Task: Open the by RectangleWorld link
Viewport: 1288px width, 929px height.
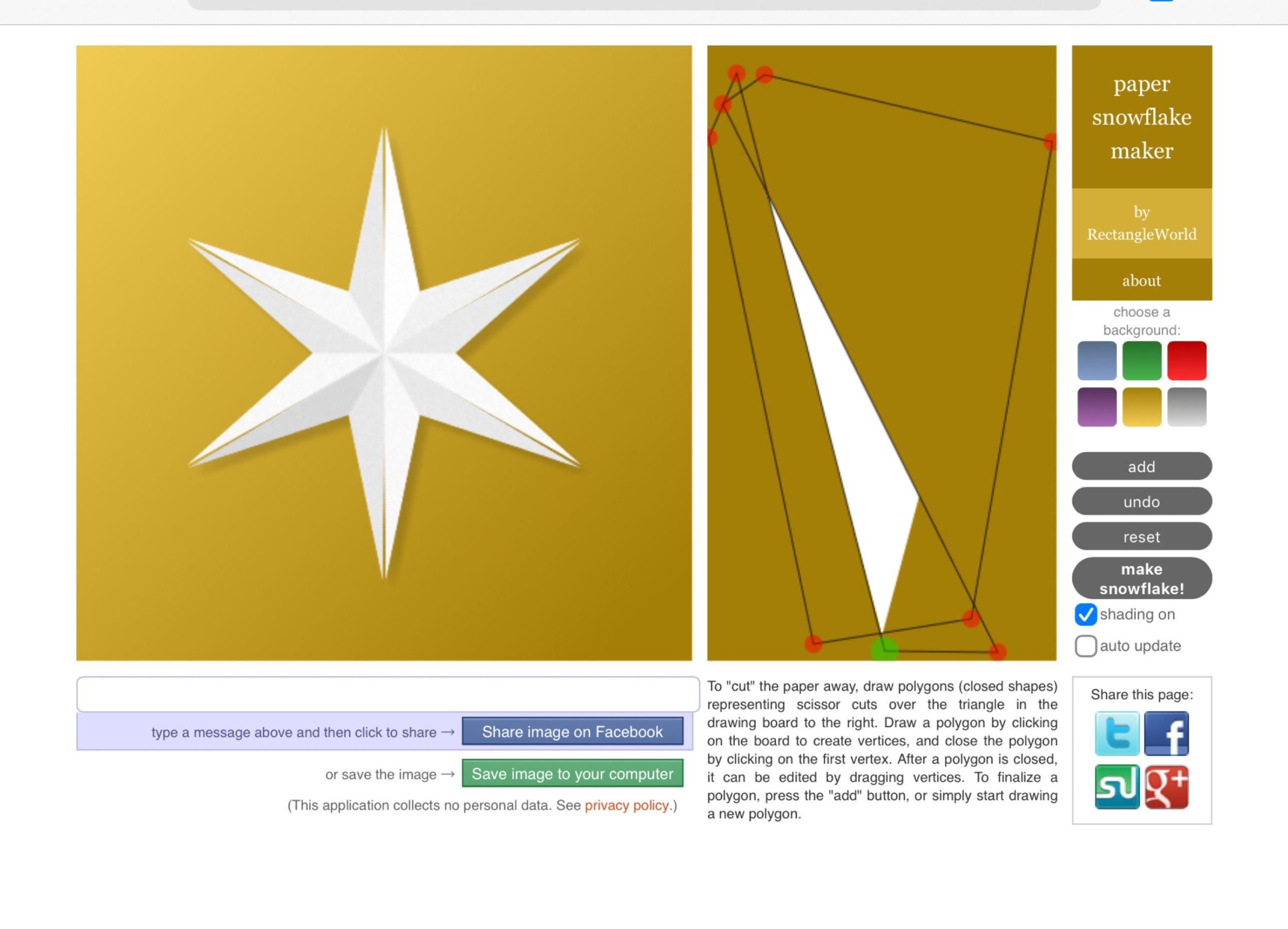Action: (x=1142, y=223)
